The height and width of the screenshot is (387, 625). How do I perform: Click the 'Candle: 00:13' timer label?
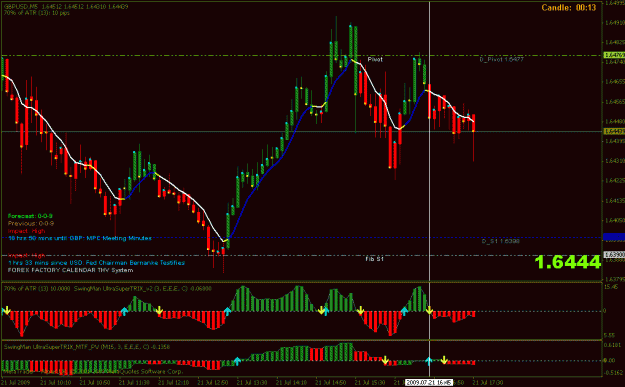tap(569, 8)
